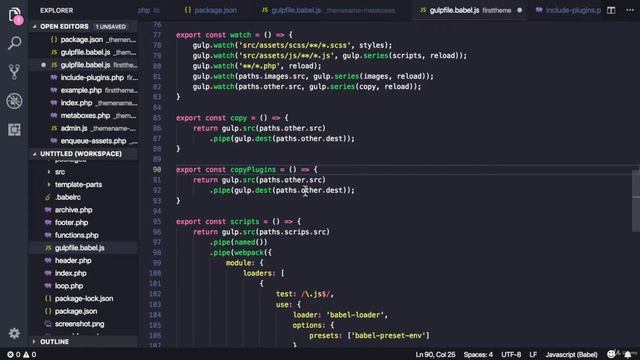
Task: Open index.php in workspace tree
Action: (84, 273)
